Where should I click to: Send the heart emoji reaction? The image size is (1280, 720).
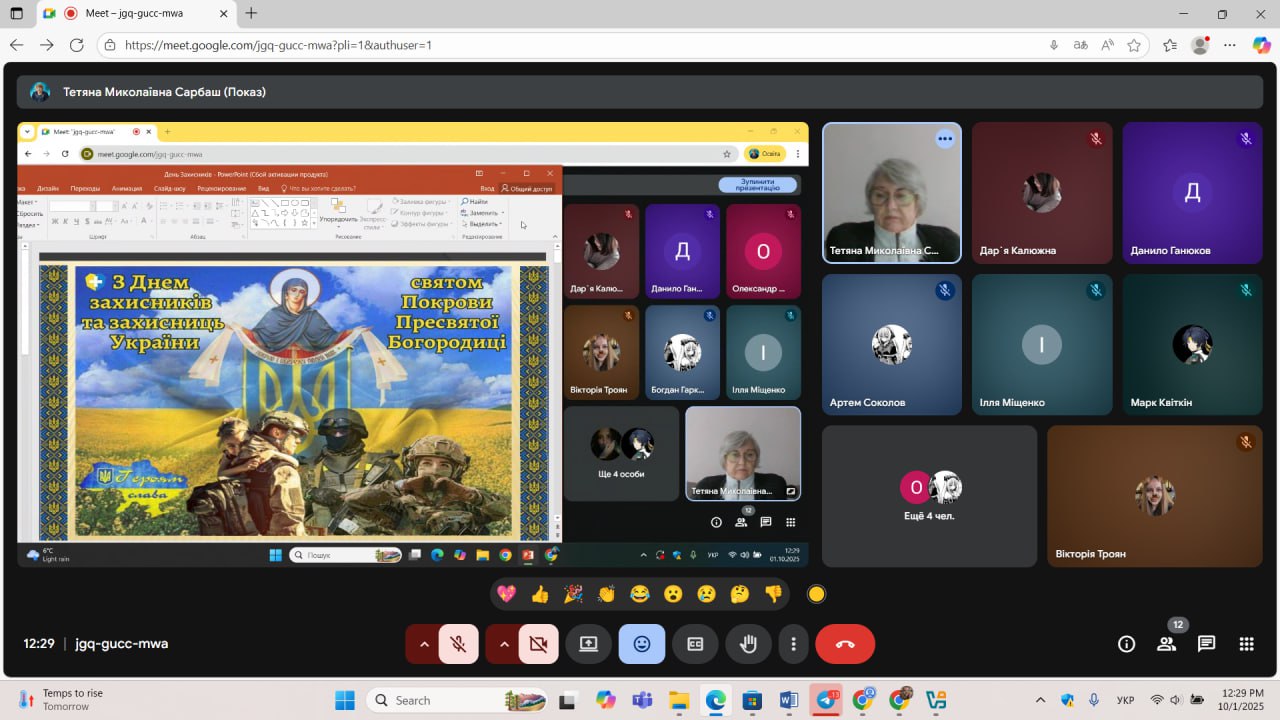507,594
